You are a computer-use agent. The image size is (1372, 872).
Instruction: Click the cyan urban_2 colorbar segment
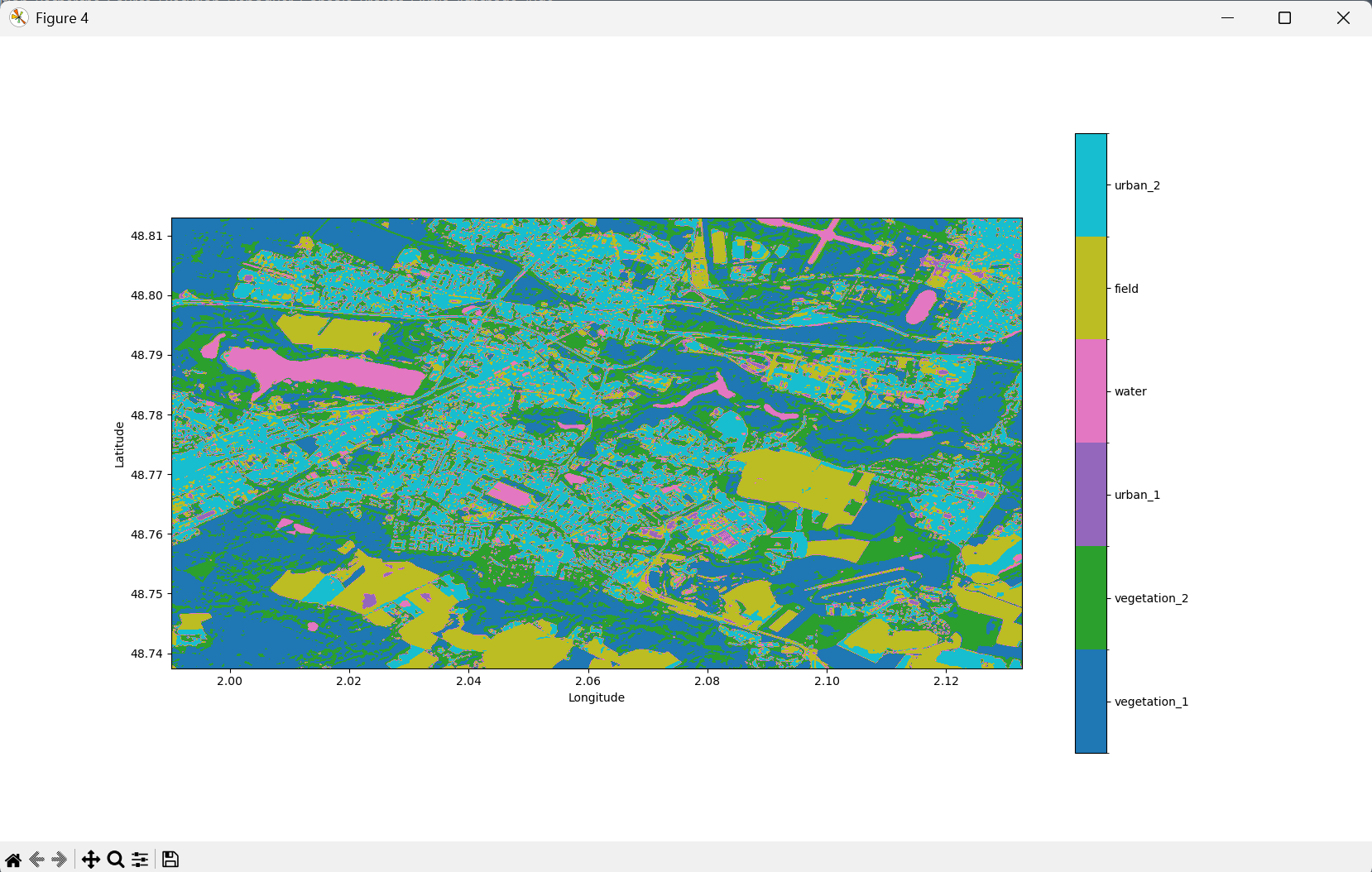click(1091, 185)
